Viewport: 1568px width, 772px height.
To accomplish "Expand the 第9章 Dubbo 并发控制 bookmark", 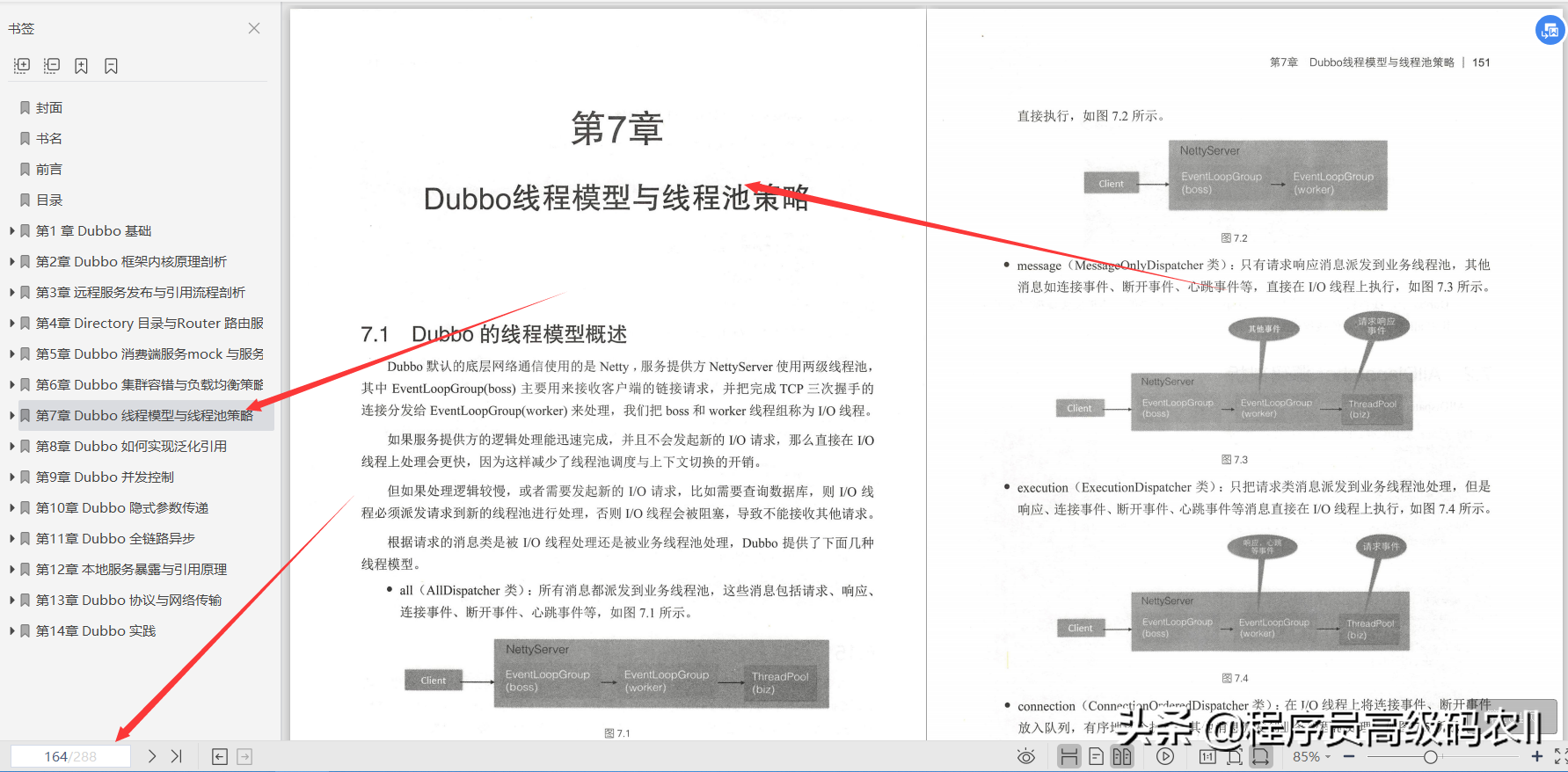I will pyautogui.click(x=12, y=477).
